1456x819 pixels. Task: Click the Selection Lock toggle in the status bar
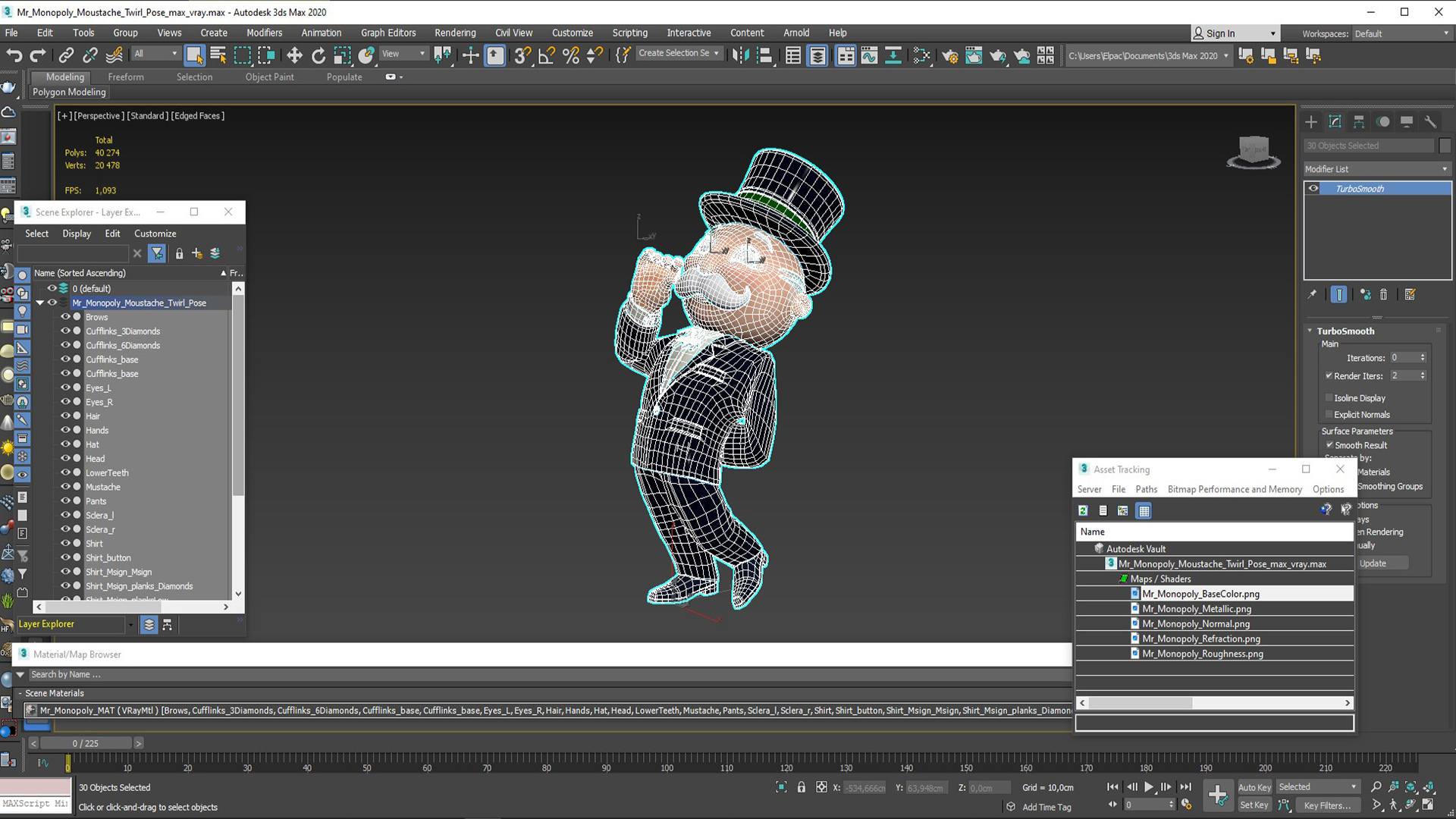tap(801, 787)
